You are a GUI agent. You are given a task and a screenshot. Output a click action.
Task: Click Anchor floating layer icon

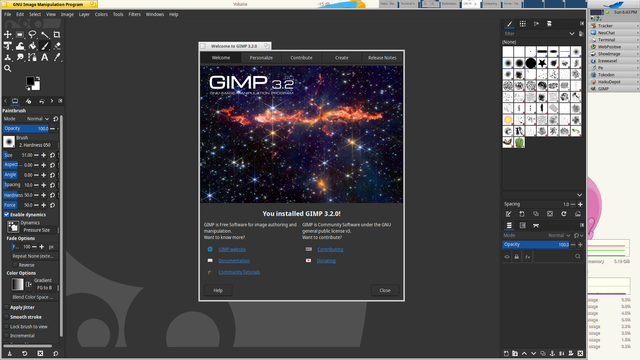(x=552, y=353)
